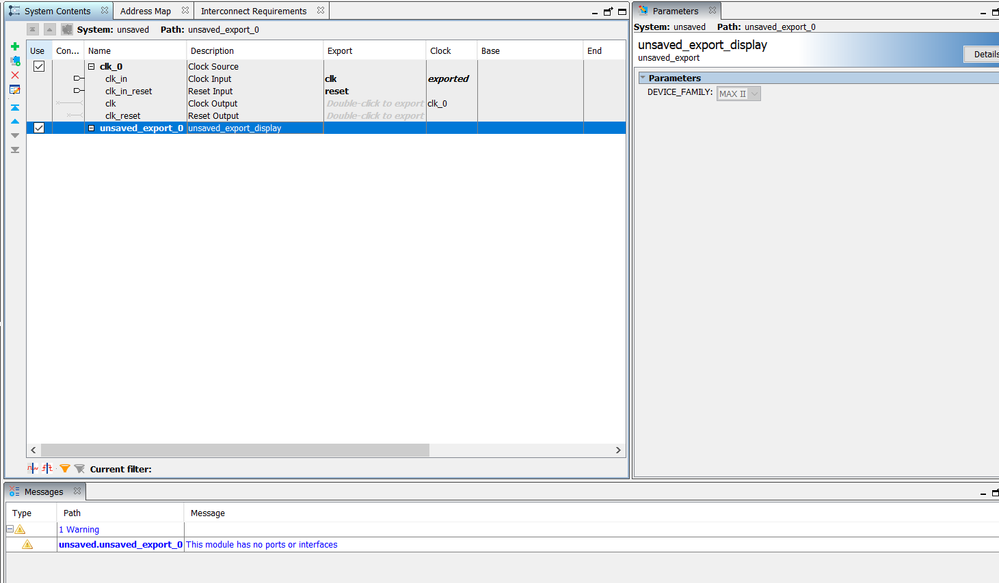
Task: Remove selected component with red X
Action: click(x=15, y=75)
